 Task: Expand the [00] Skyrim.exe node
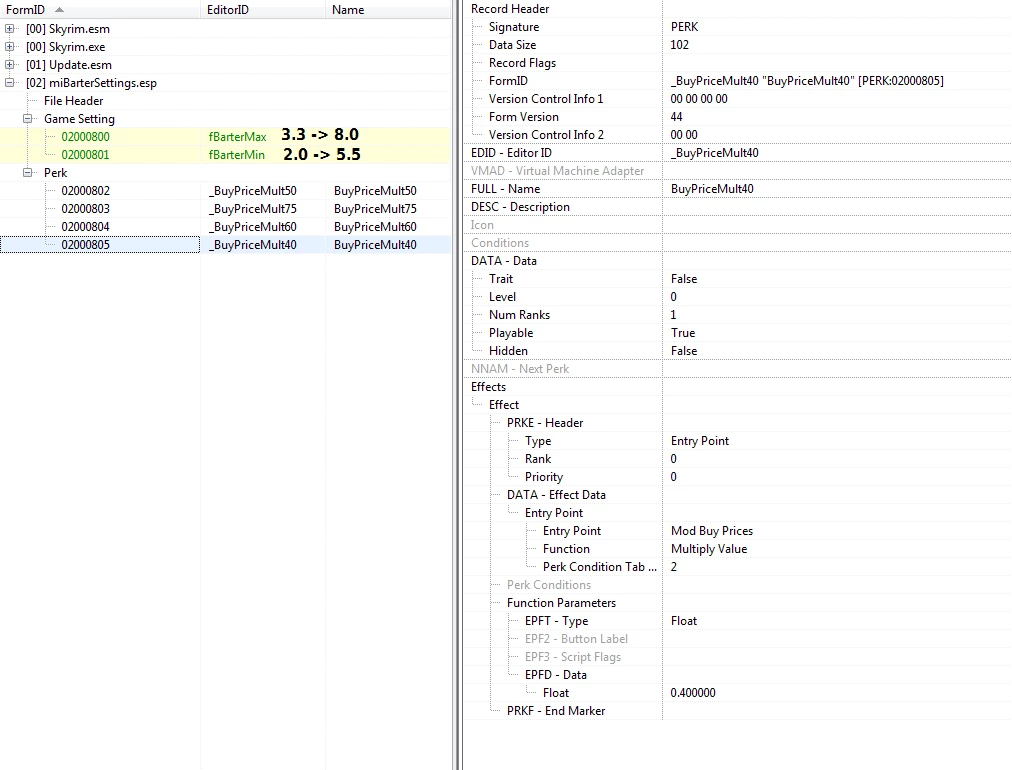pos(9,46)
